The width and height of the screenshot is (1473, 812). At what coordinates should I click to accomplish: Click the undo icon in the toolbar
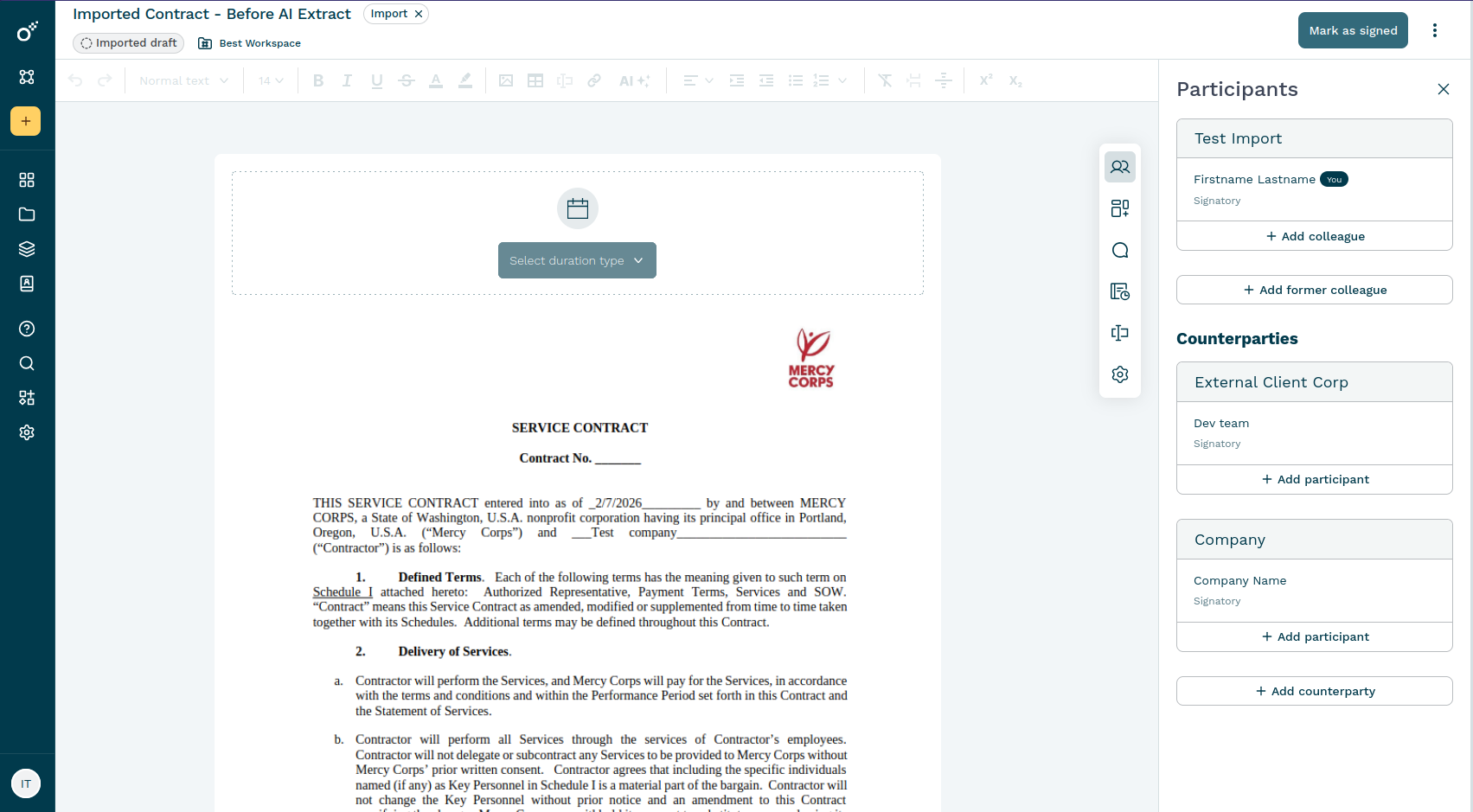tap(76, 80)
